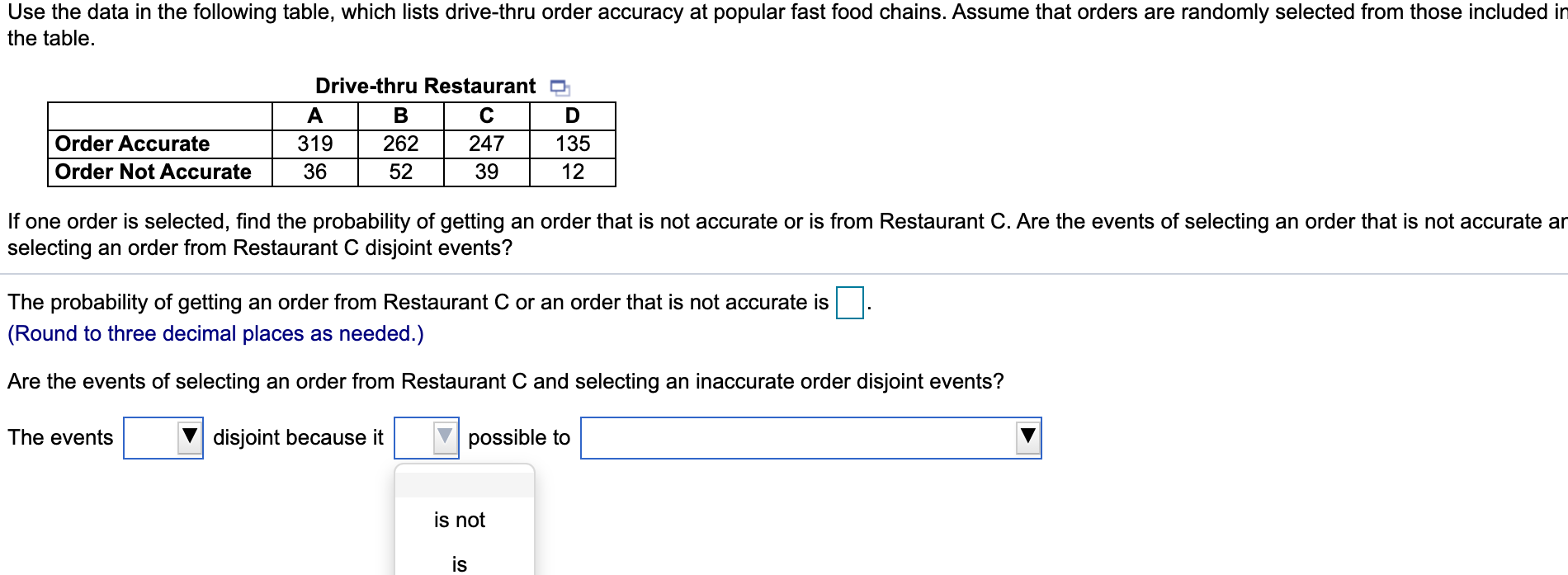Click the dropdown arrow on the rightmost wide selector

(x=1026, y=438)
